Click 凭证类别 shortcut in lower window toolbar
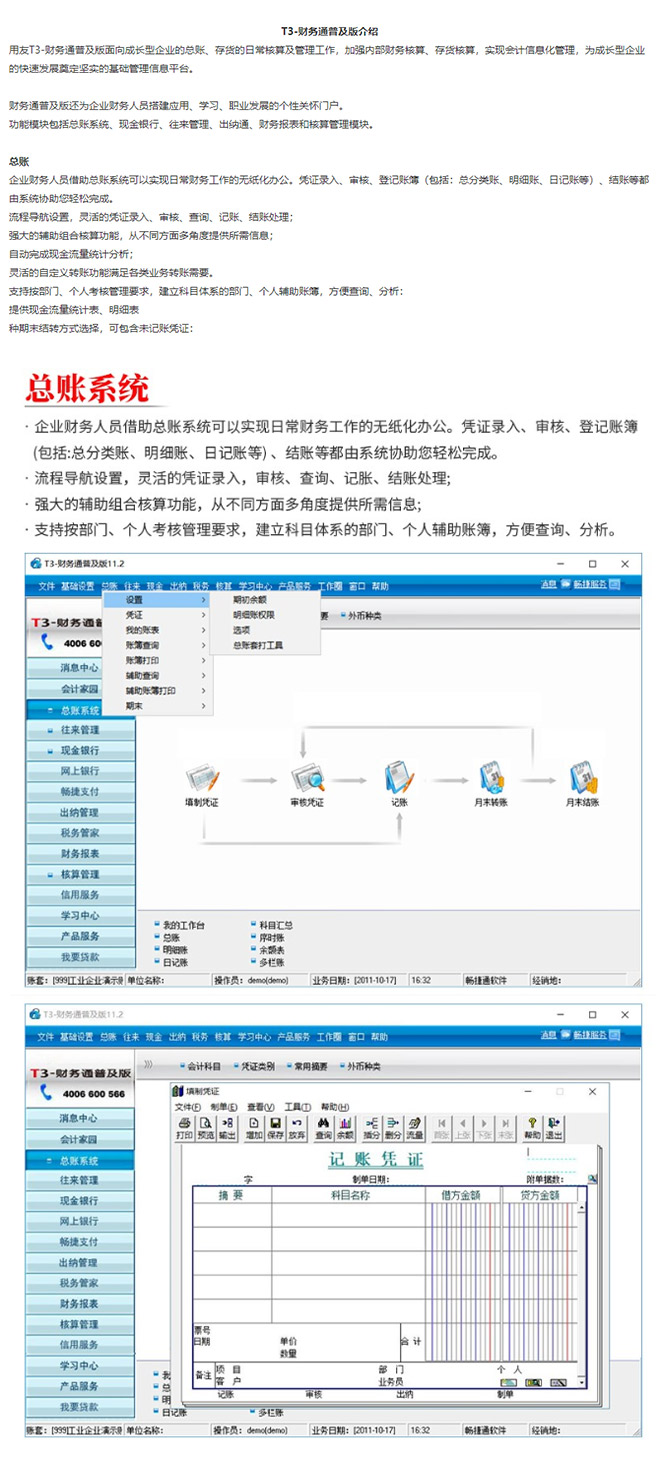 click(x=258, y=1066)
